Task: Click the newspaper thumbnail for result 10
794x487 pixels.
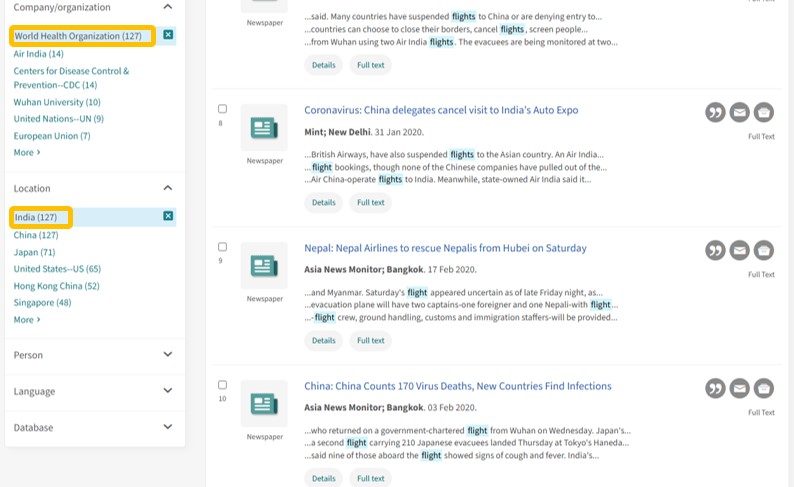Action: point(264,404)
